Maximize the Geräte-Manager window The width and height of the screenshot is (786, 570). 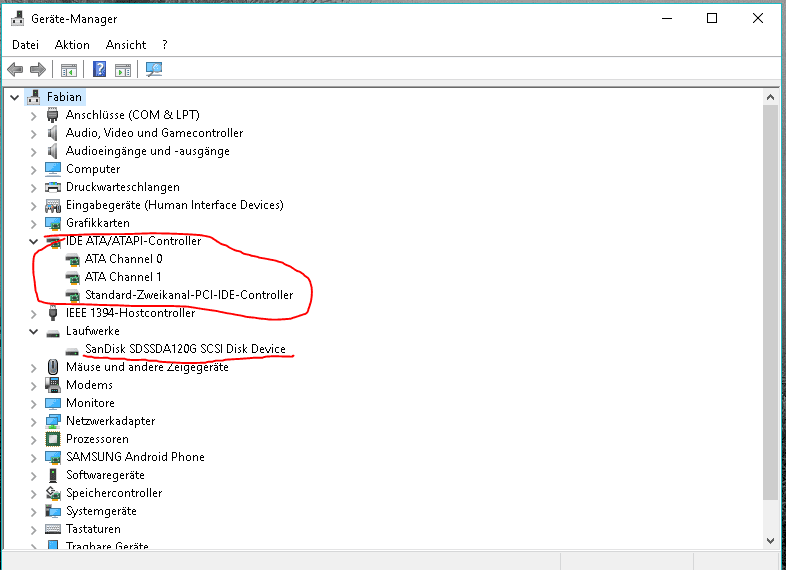[712, 19]
